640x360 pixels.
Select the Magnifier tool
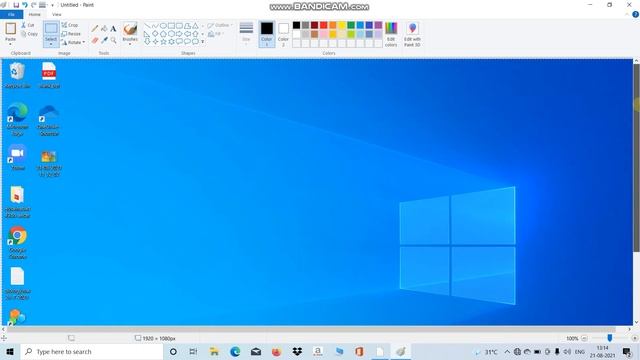tap(113, 40)
